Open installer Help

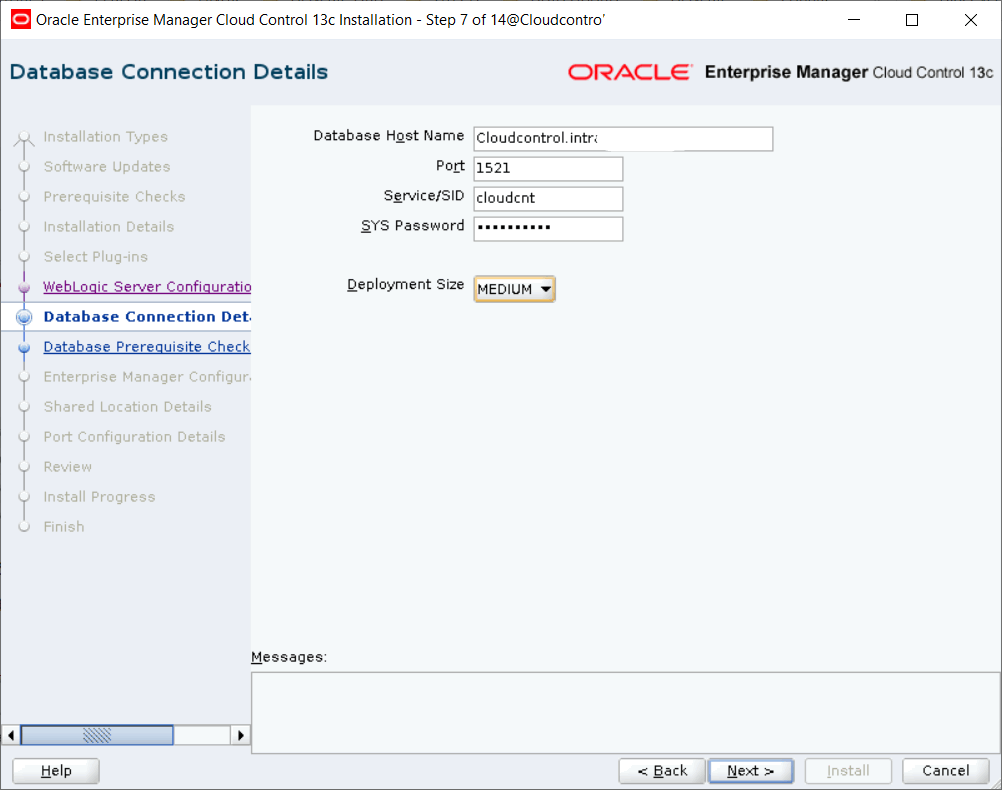56,771
